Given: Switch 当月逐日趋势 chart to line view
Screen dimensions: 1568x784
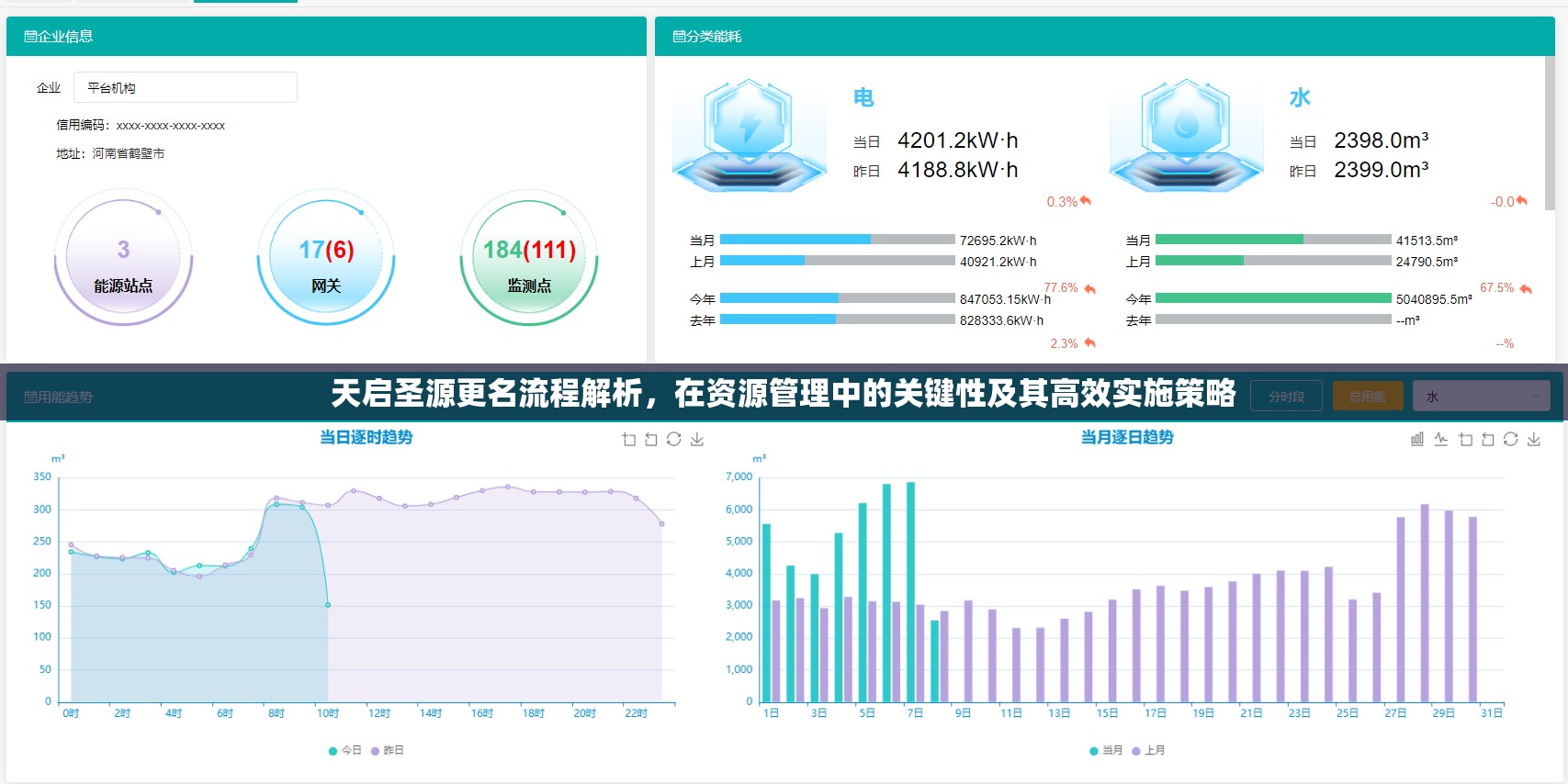Looking at the screenshot, I should click(x=1441, y=440).
